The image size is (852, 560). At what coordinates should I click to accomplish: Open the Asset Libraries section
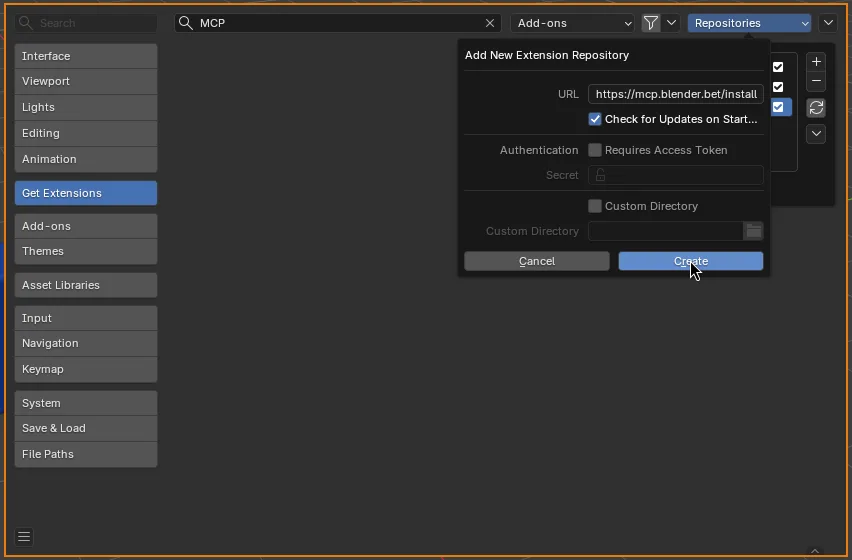[86, 285]
